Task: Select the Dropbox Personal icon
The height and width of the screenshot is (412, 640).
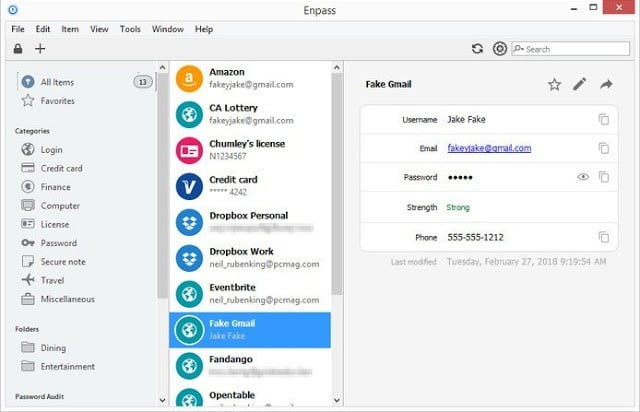Action: (189, 222)
